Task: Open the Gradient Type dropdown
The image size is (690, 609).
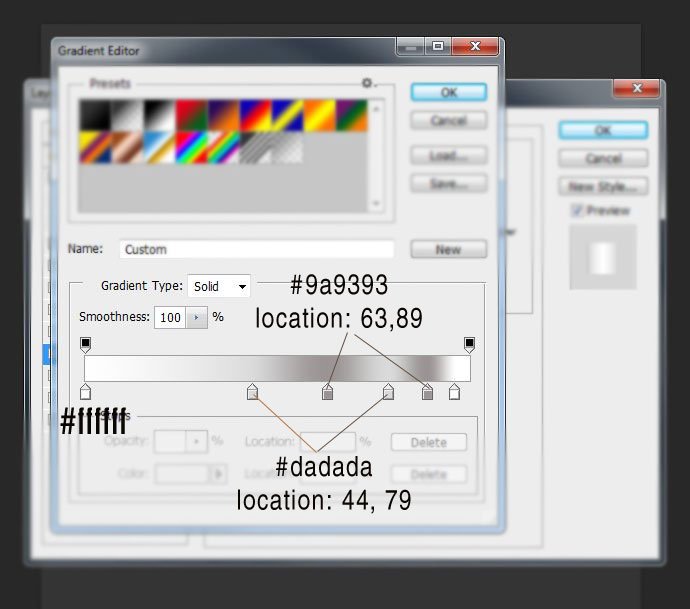Action: coord(219,286)
